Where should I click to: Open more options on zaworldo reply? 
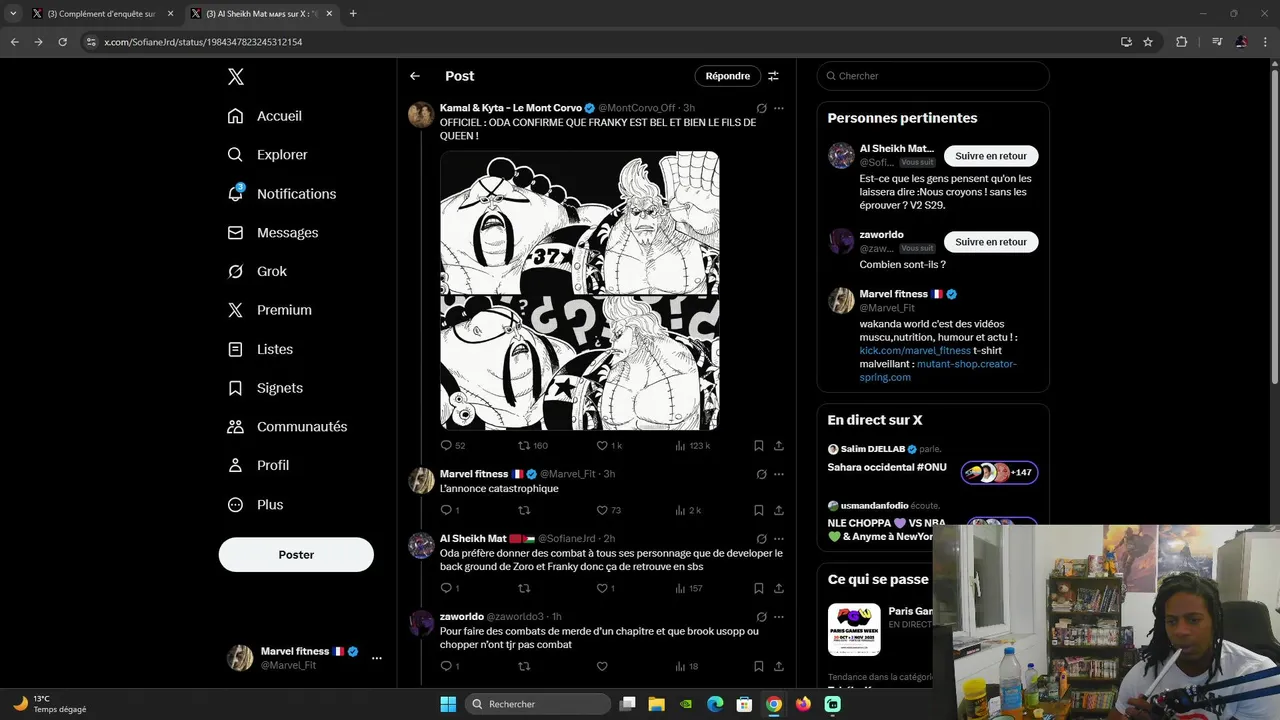(x=779, y=617)
